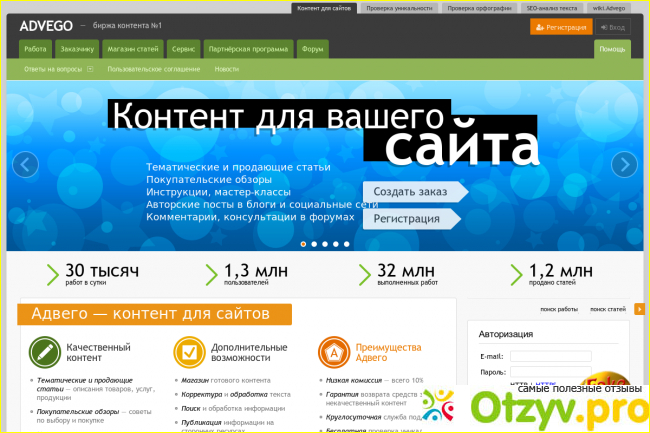
Task: Go to next slide with right arrow
Action: coord(624,164)
